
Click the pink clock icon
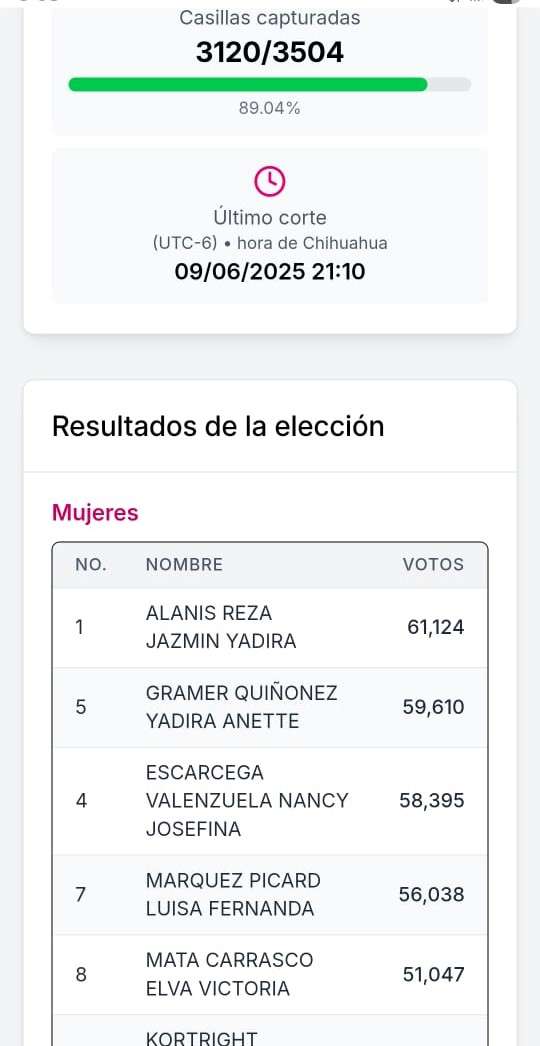pyautogui.click(x=270, y=181)
